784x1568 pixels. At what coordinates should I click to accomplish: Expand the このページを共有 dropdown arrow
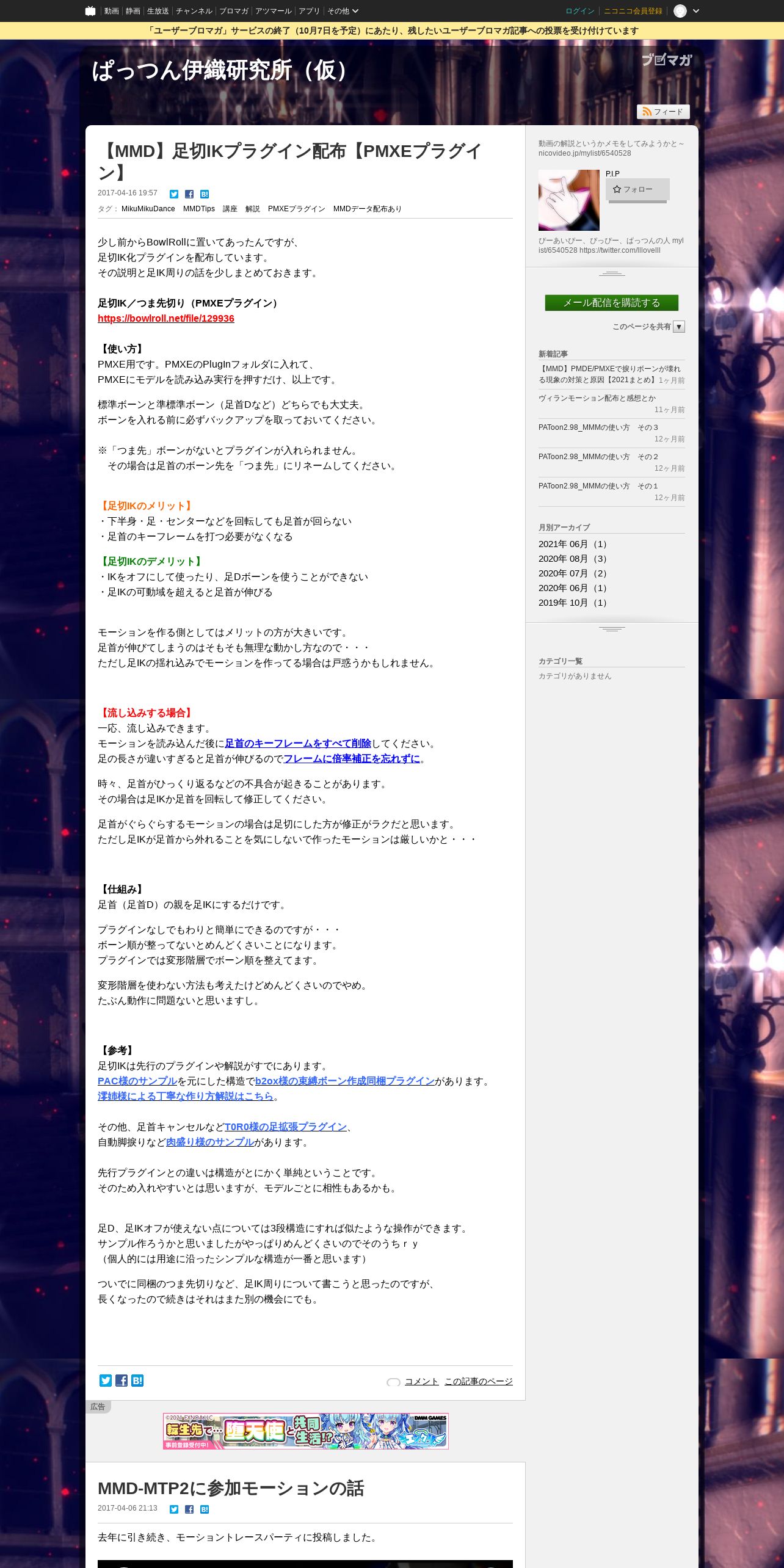tap(679, 327)
